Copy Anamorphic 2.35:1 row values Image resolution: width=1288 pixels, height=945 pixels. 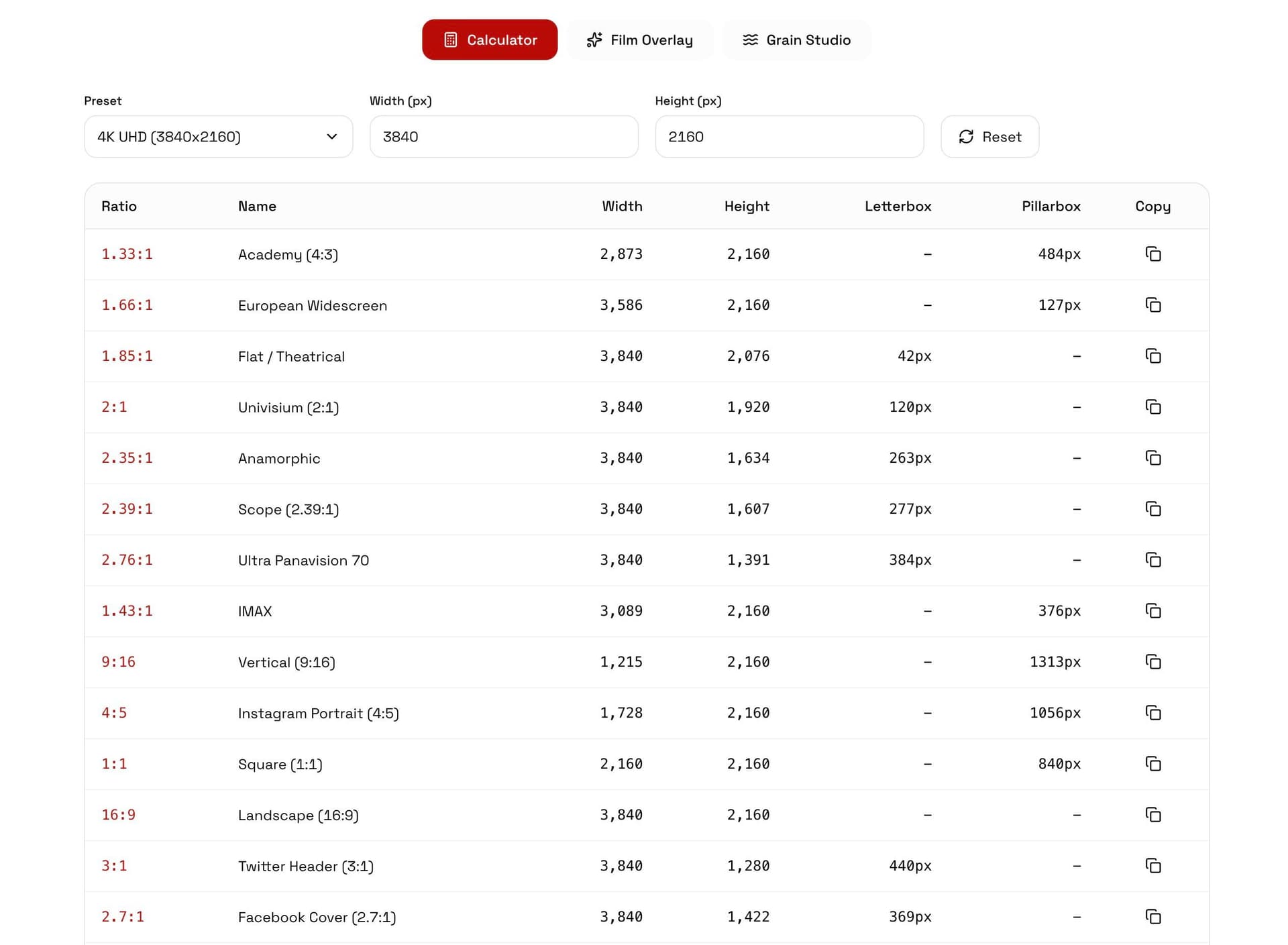[1152, 458]
